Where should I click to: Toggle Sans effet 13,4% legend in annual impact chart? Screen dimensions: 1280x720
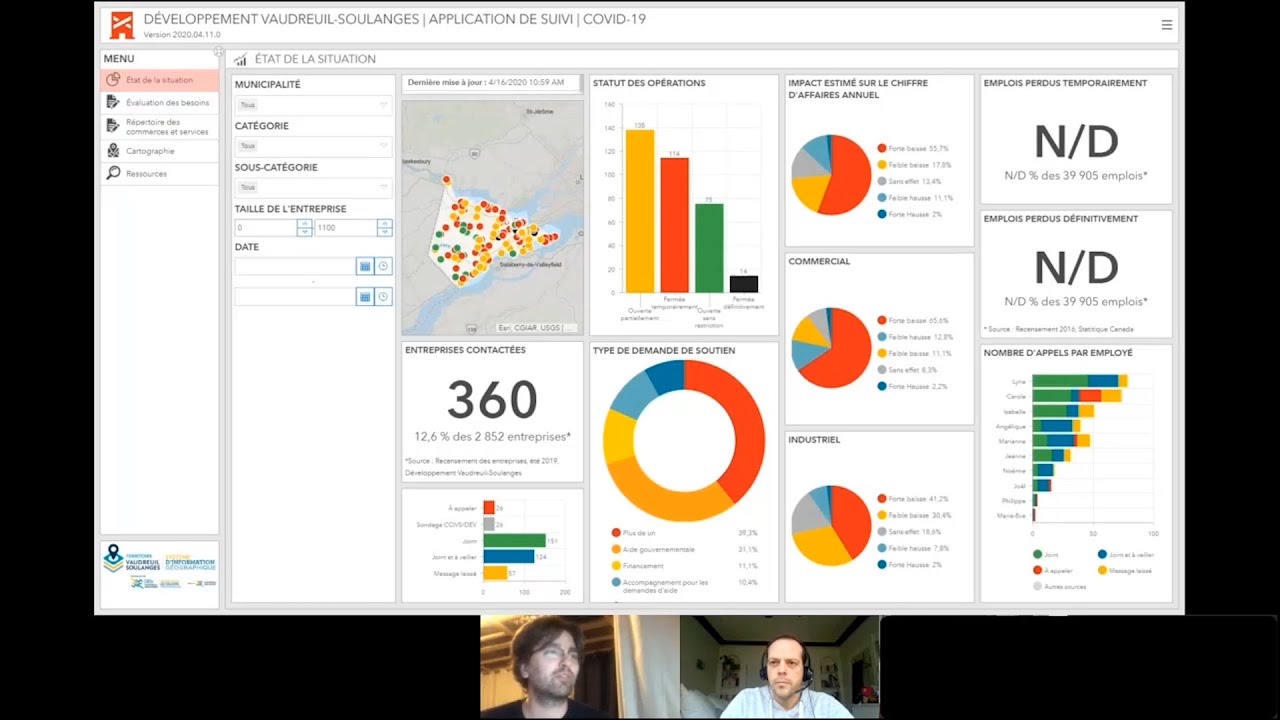click(909, 181)
